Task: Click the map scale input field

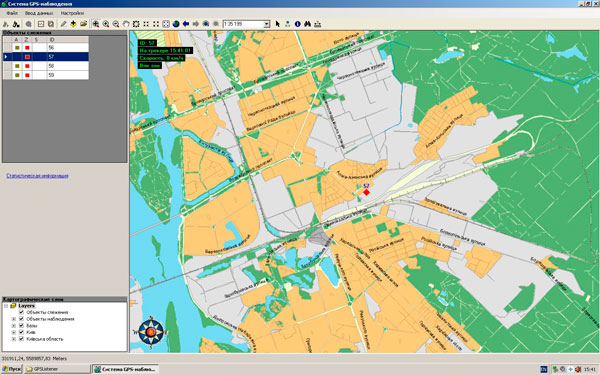Action: click(x=243, y=24)
